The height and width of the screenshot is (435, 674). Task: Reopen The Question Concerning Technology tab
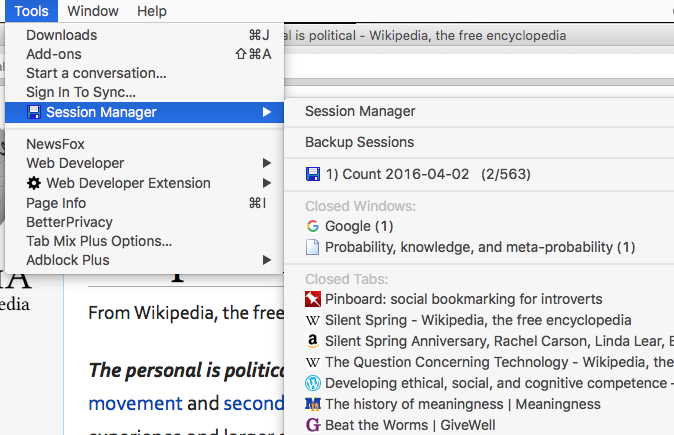coord(479,362)
